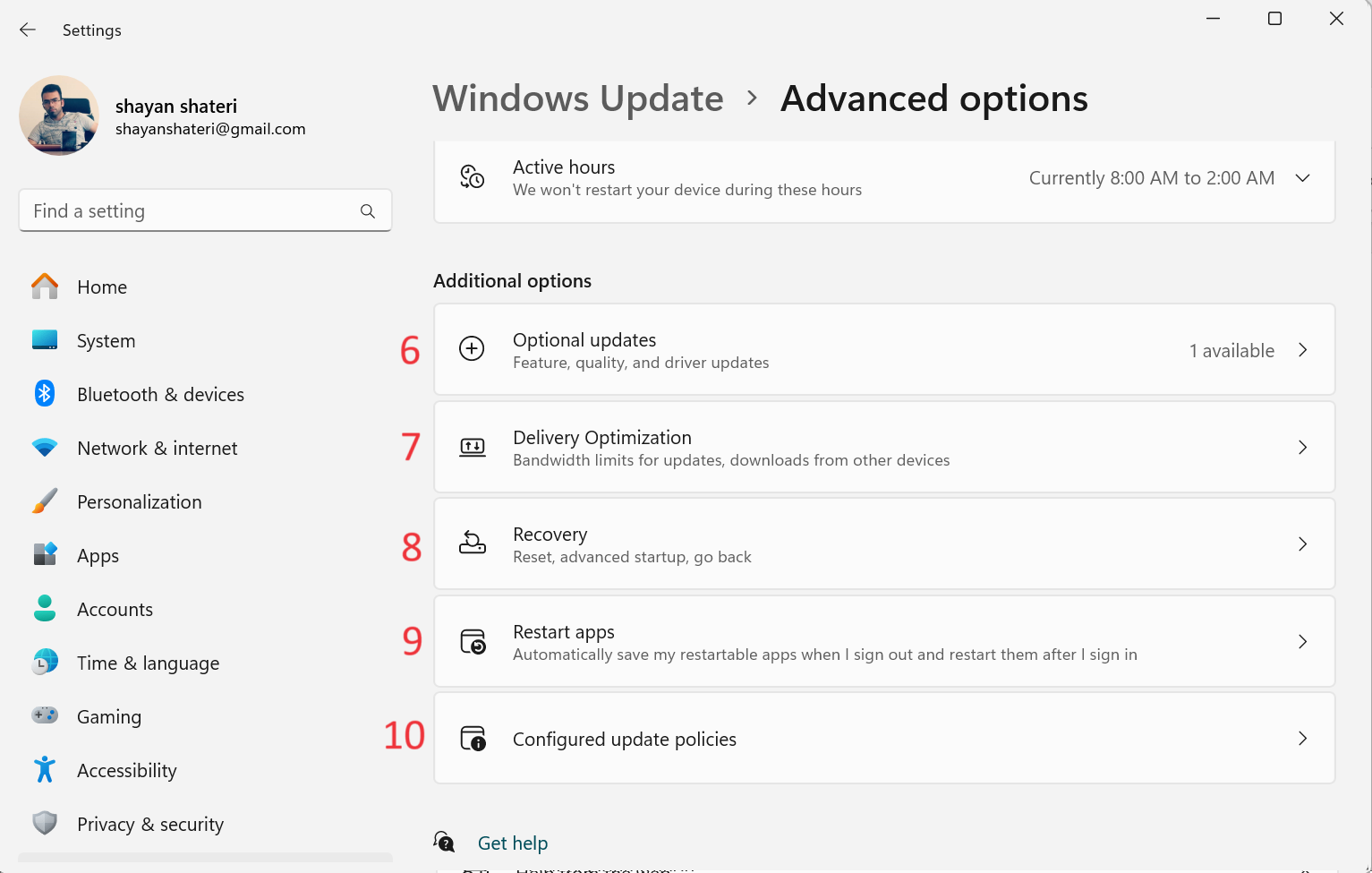Click the Optional updates plus icon
The height and width of the screenshot is (873, 1372).
point(472,349)
